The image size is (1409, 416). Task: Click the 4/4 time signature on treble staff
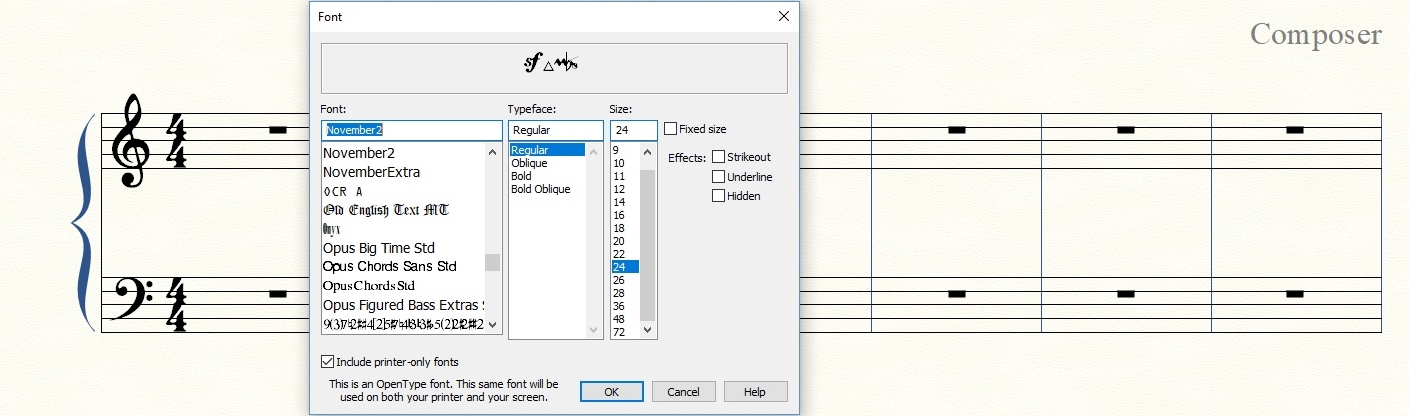pyautogui.click(x=175, y=142)
